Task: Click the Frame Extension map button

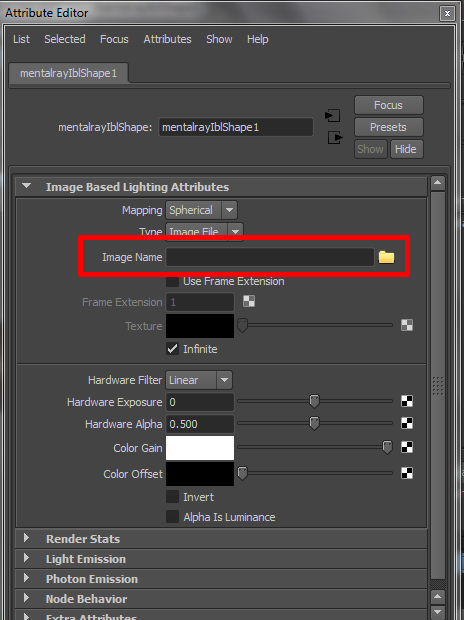Action: point(249,301)
